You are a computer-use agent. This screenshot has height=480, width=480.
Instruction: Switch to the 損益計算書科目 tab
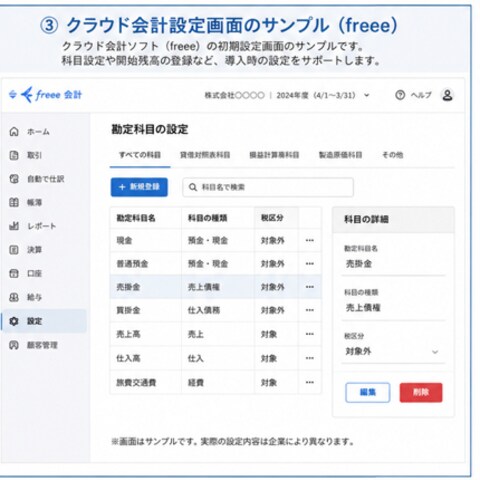pyautogui.click(x=274, y=155)
